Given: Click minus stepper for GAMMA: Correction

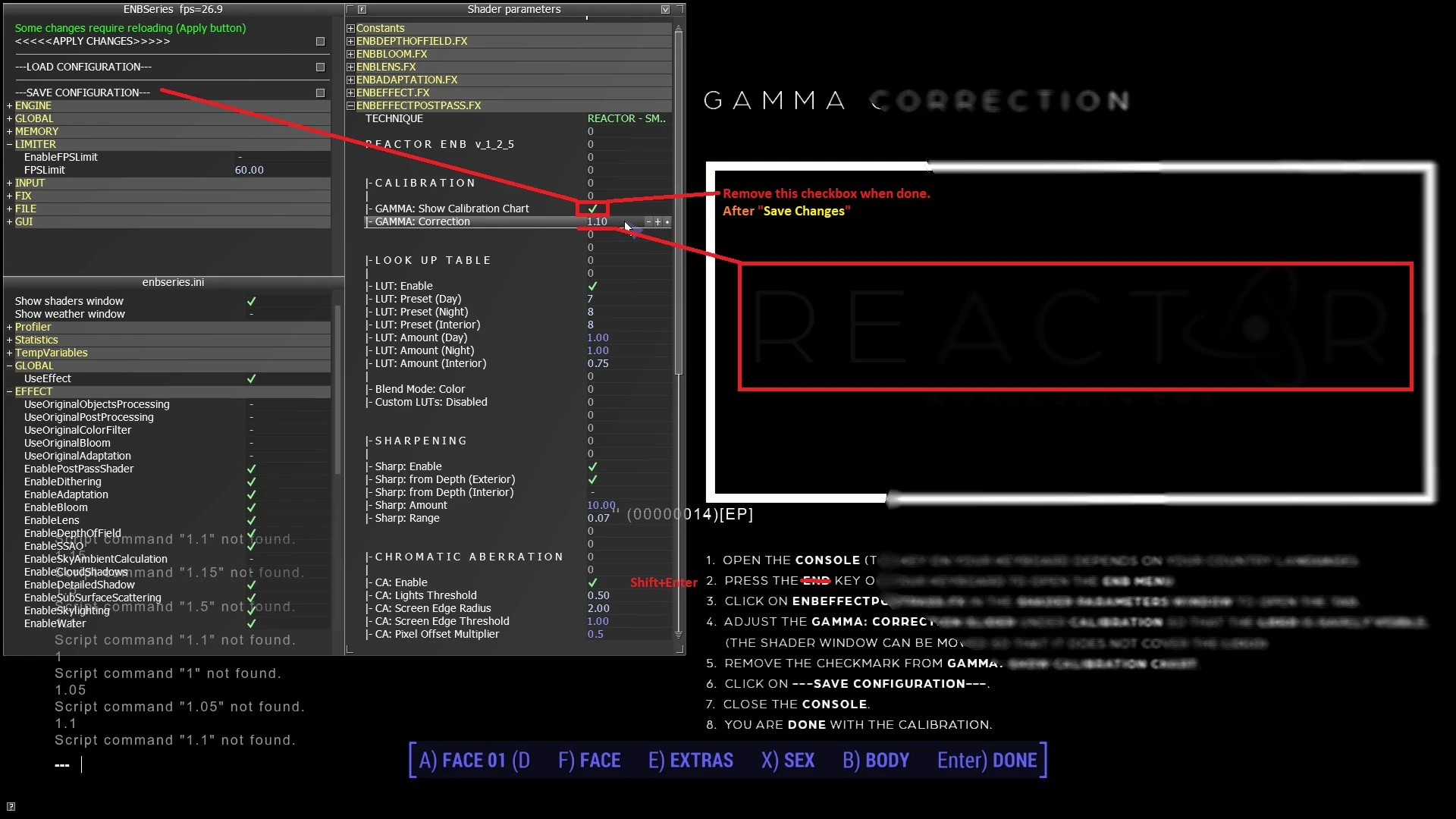Looking at the screenshot, I should pos(648,222).
